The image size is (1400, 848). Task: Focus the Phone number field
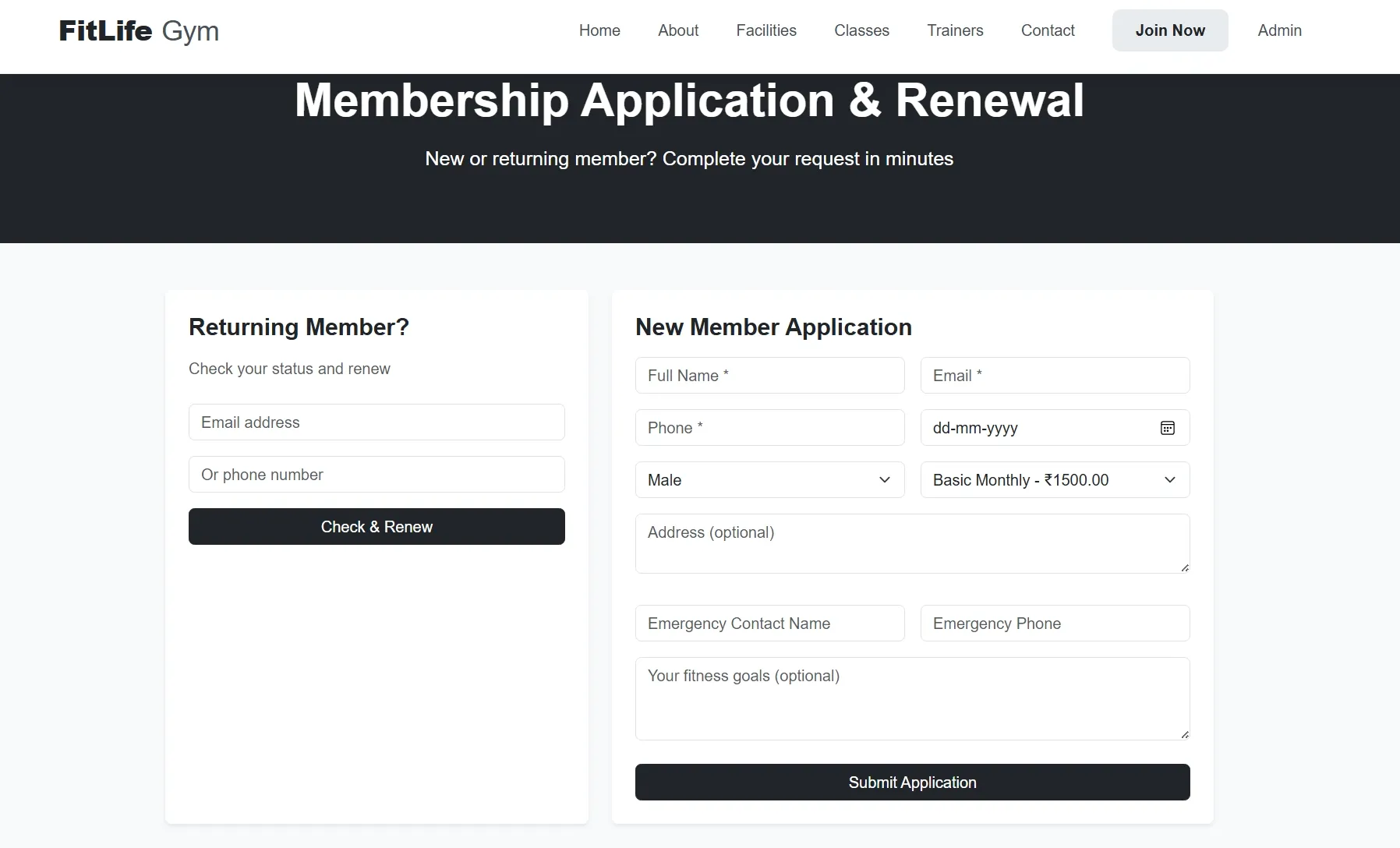pyautogui.click(x=769, y=427)
